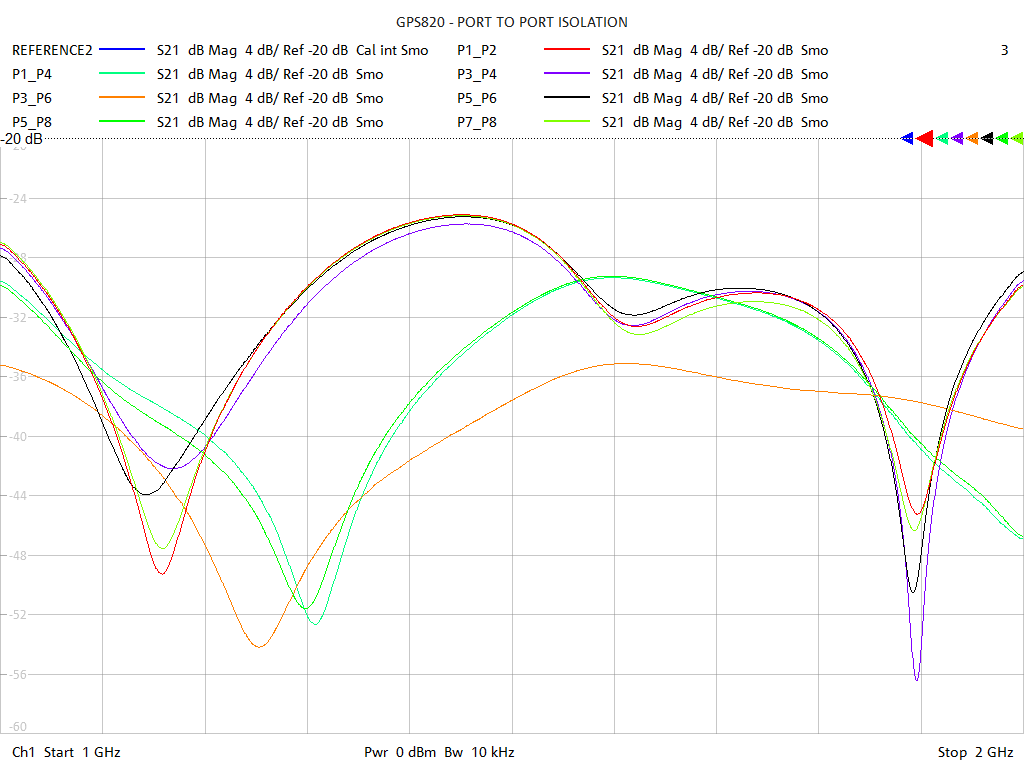Select the P5_P6 trace label

[x=477, y=98]
